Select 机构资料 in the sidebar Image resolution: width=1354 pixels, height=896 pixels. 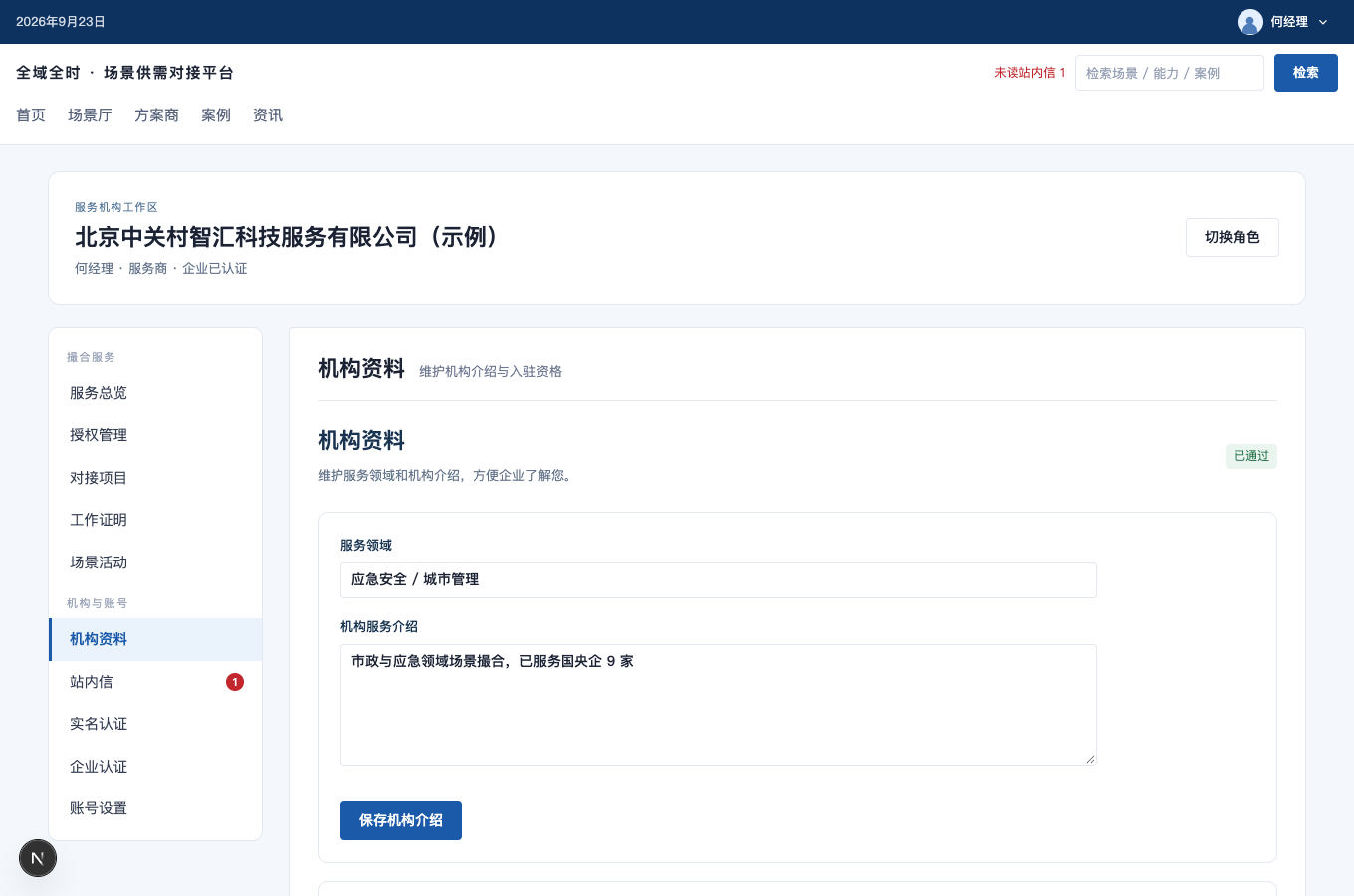coord(155,639)
